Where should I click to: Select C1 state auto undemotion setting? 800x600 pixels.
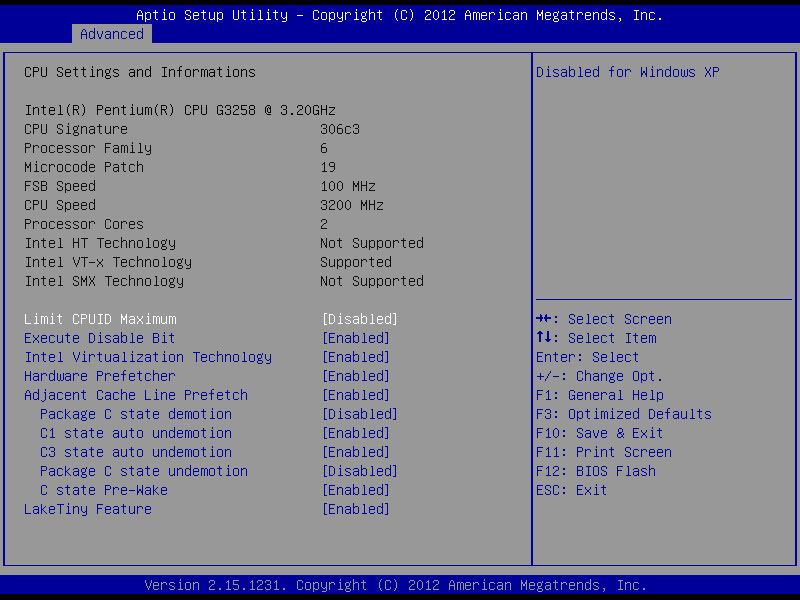point(136,433)
